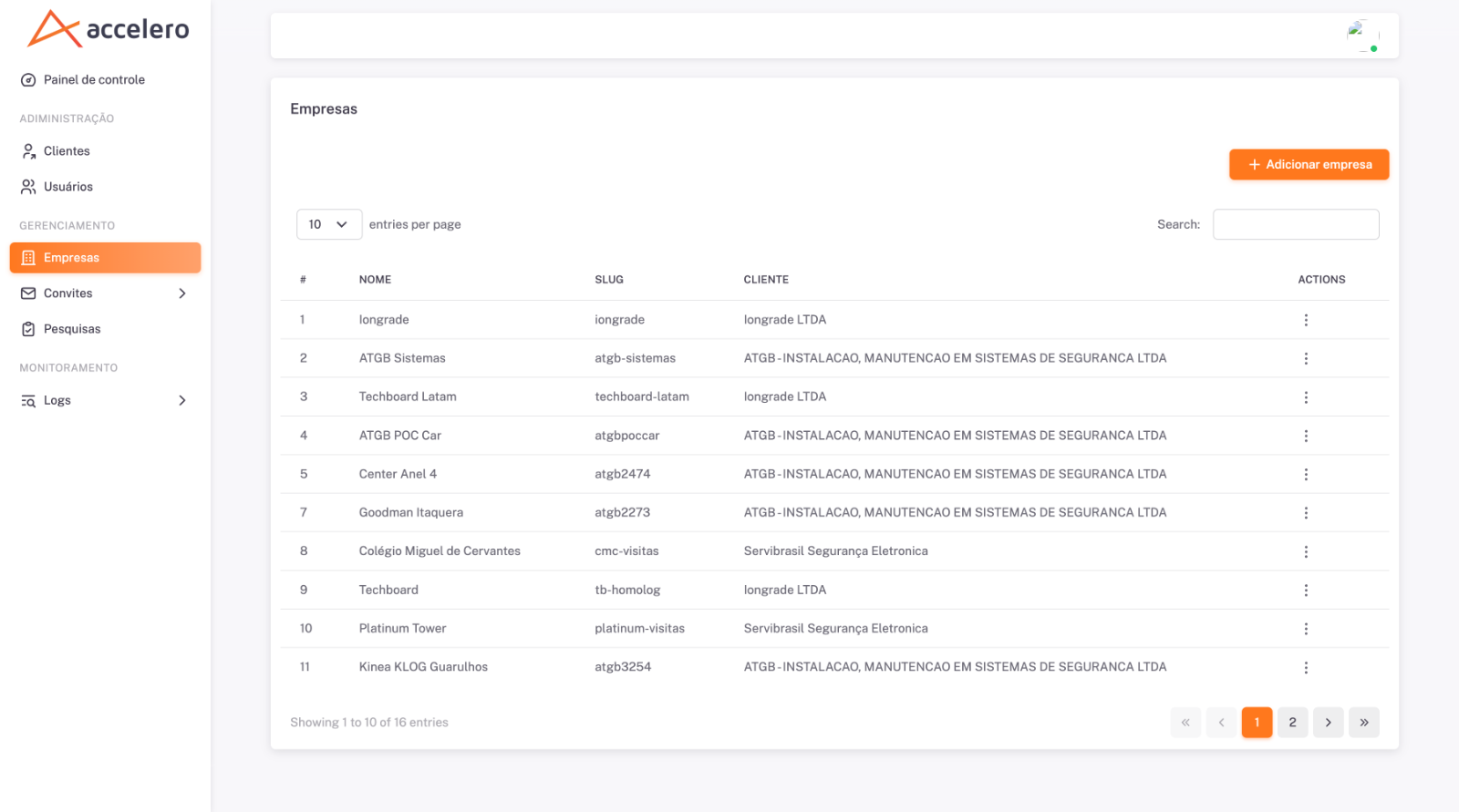
Task: Focus the Search input field
Action: coord(1296,224)
